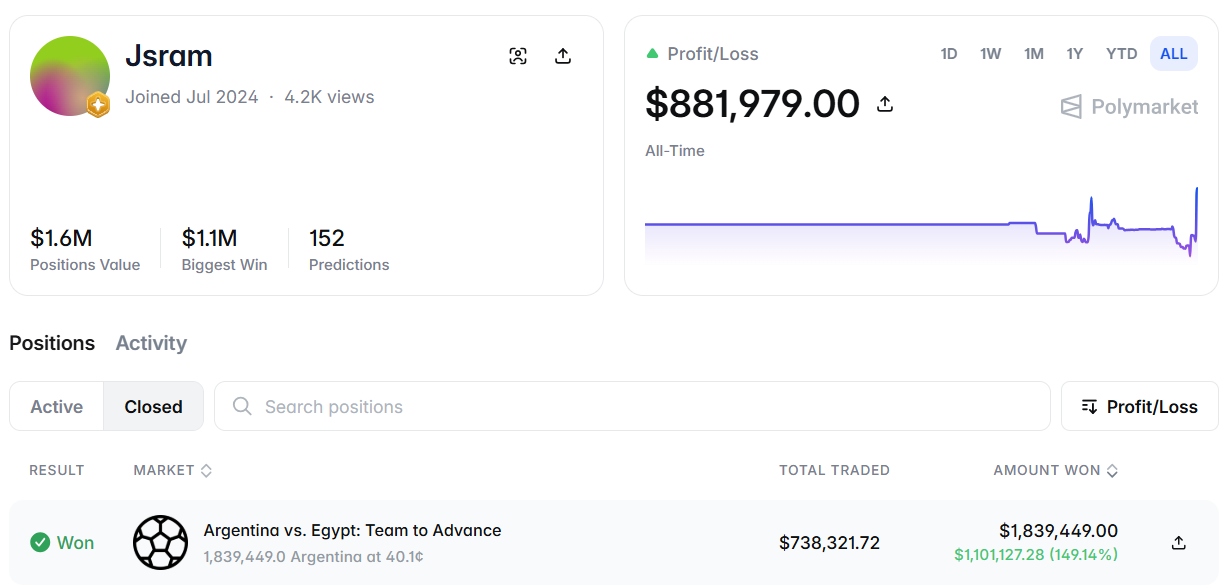Select the ALL time range

(x=1174, y=54)
